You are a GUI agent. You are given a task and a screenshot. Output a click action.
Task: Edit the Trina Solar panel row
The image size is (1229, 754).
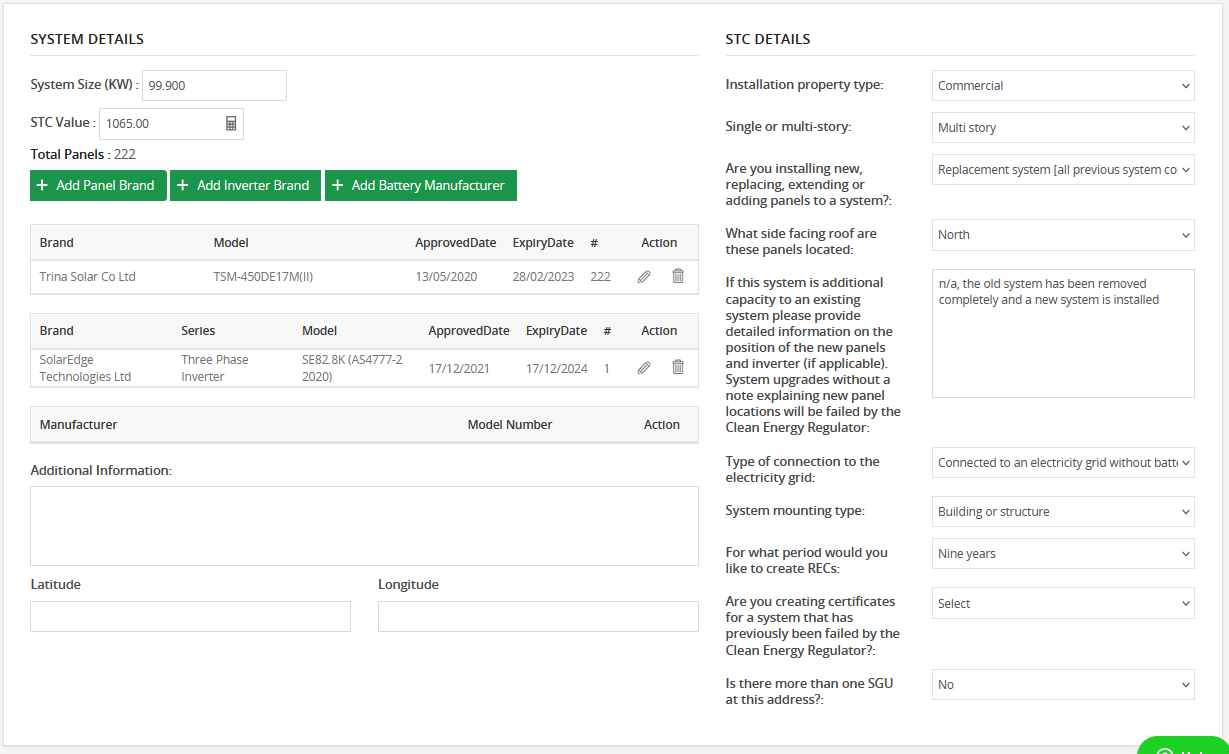coord(644,277)
